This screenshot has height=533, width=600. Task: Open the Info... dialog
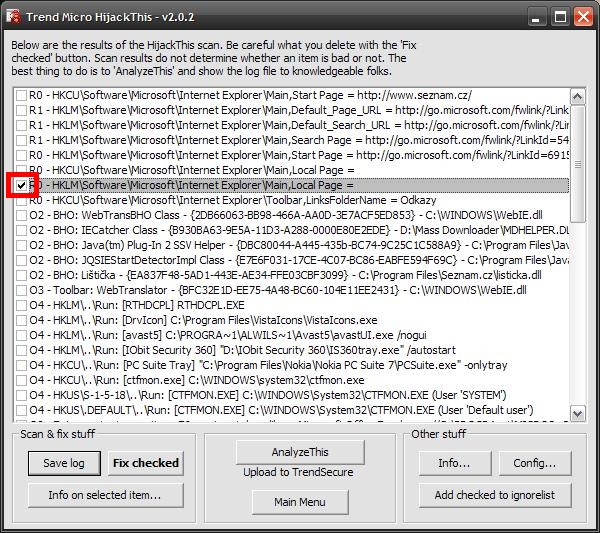pos(455,463)
